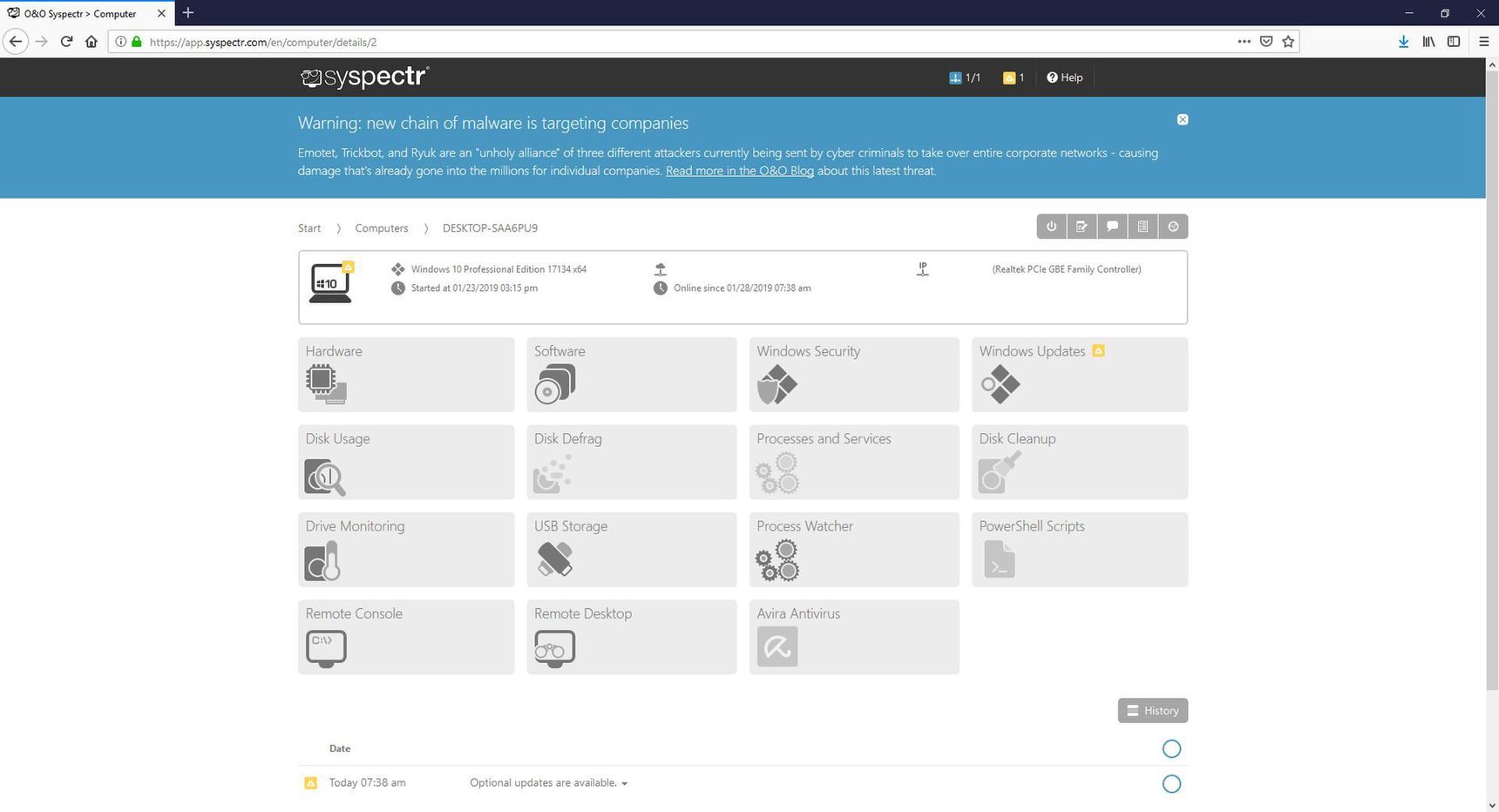Click the edit notes icon in the computer toolbar
Viewport: 1499px width, 812px height.
1082,227
